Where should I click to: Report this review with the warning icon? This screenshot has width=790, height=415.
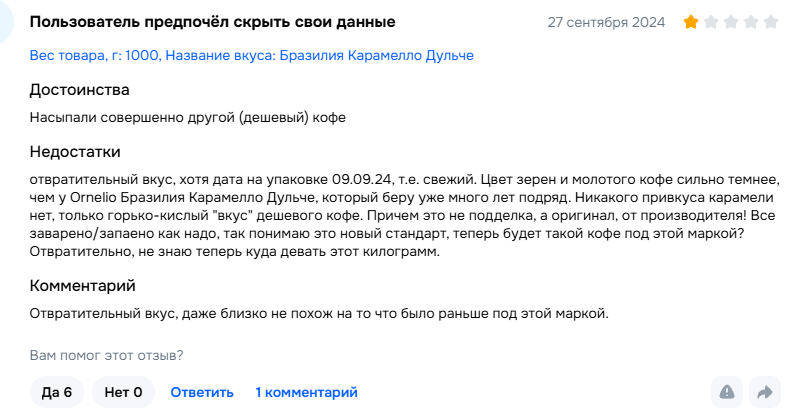[727, 392]
